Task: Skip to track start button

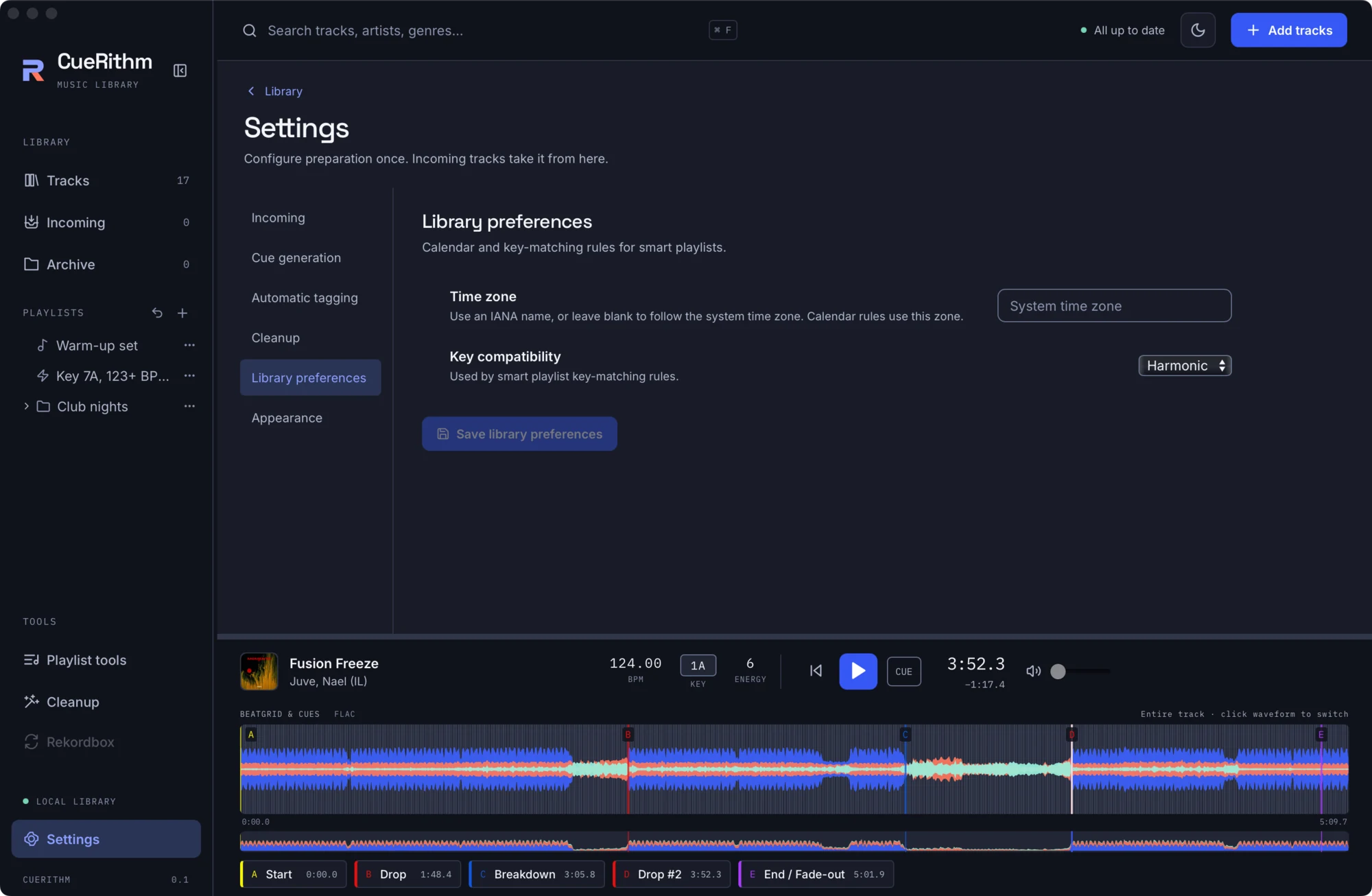Action: [x=816, y=671]
